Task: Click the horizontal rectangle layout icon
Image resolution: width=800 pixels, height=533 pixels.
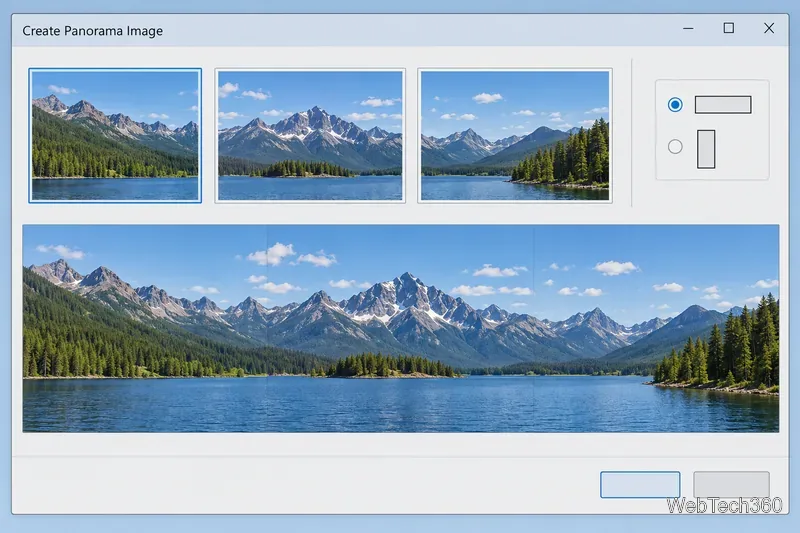Action: point(723,105)
